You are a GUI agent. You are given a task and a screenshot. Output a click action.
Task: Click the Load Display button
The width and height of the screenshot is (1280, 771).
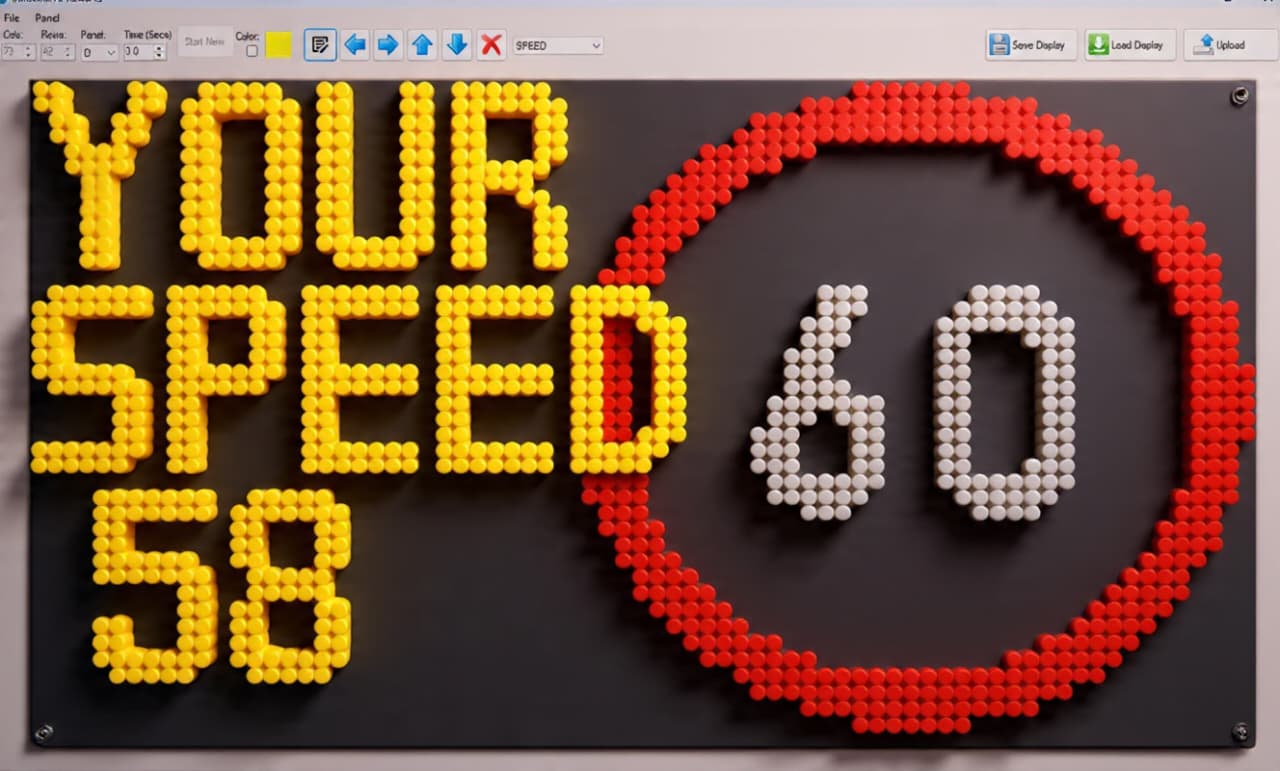1129,45
